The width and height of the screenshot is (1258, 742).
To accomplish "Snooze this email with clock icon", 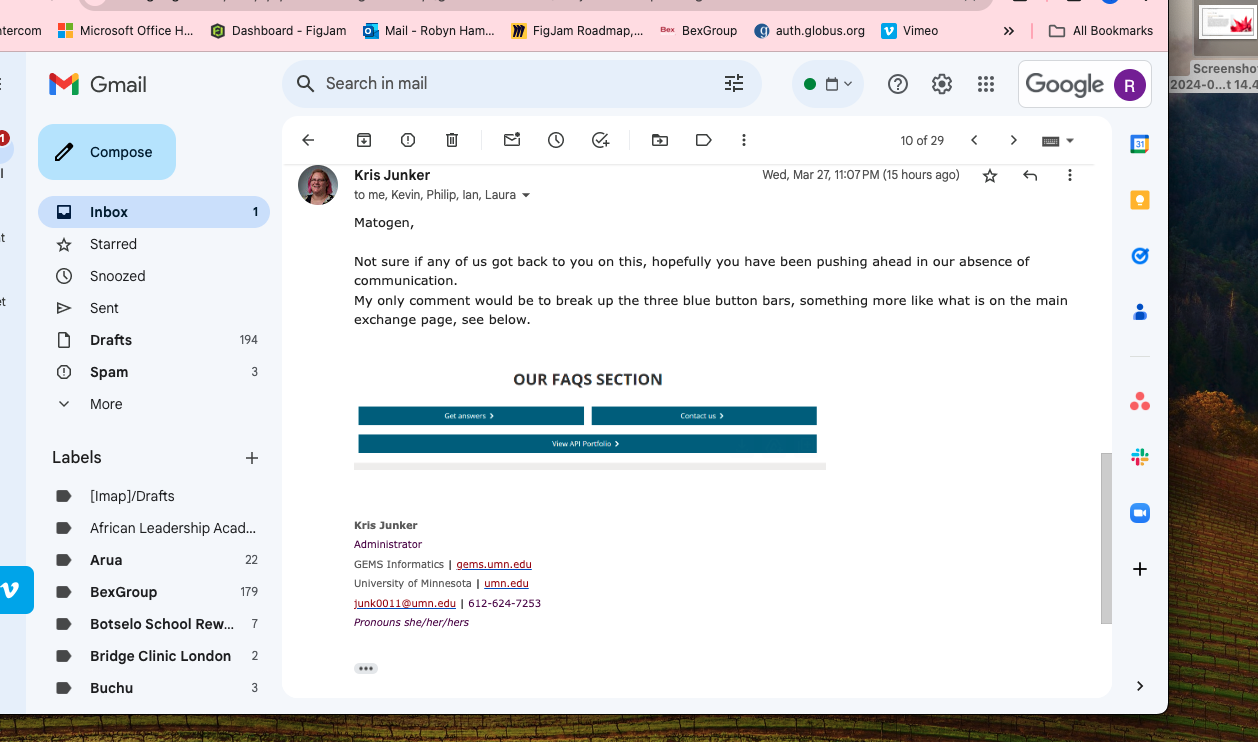I will [x=556, y=141].
